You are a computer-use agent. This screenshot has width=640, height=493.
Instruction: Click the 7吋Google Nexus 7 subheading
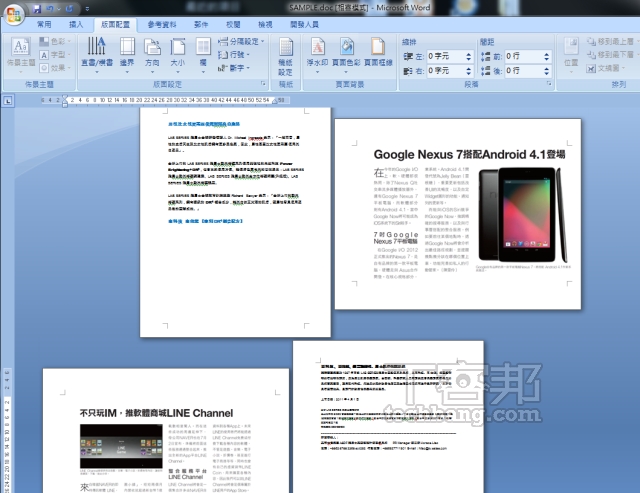(x=396, y=238)
